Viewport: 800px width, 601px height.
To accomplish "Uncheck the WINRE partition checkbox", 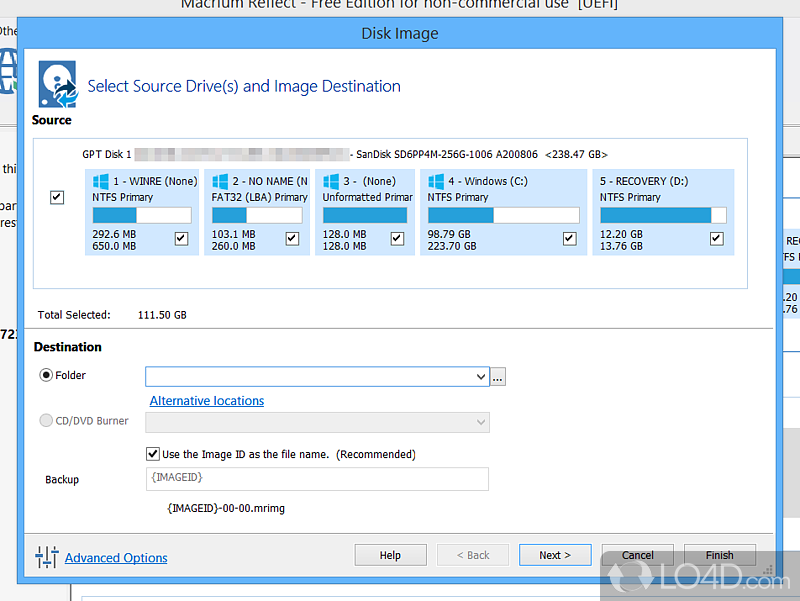I will click(181, 238).
